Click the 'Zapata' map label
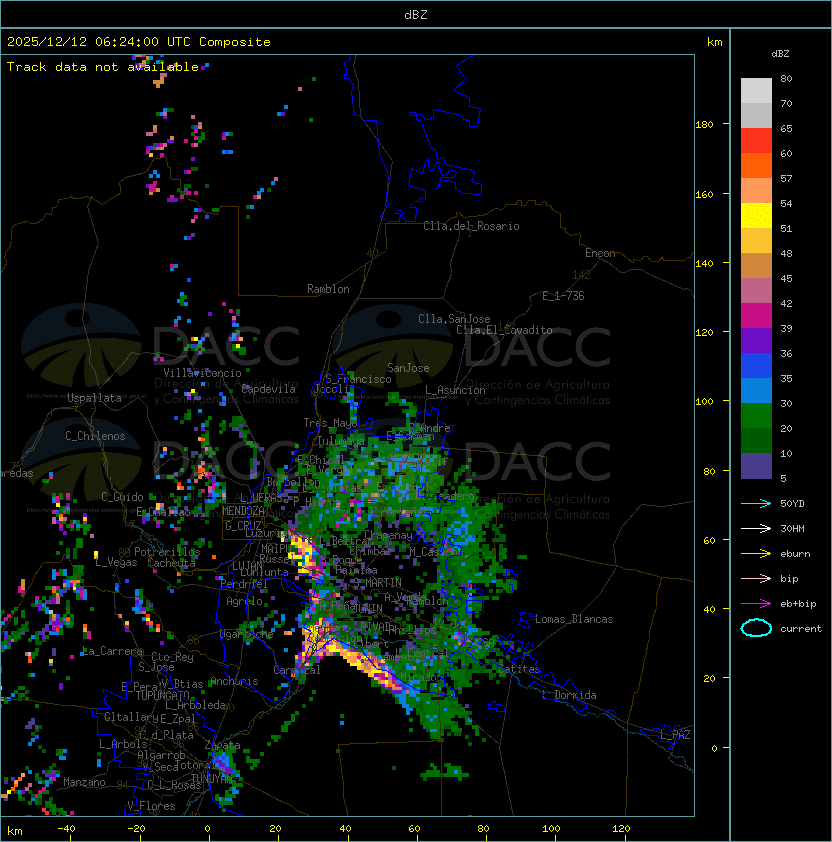This screenshot has height=842, width=832. [222, 745]
